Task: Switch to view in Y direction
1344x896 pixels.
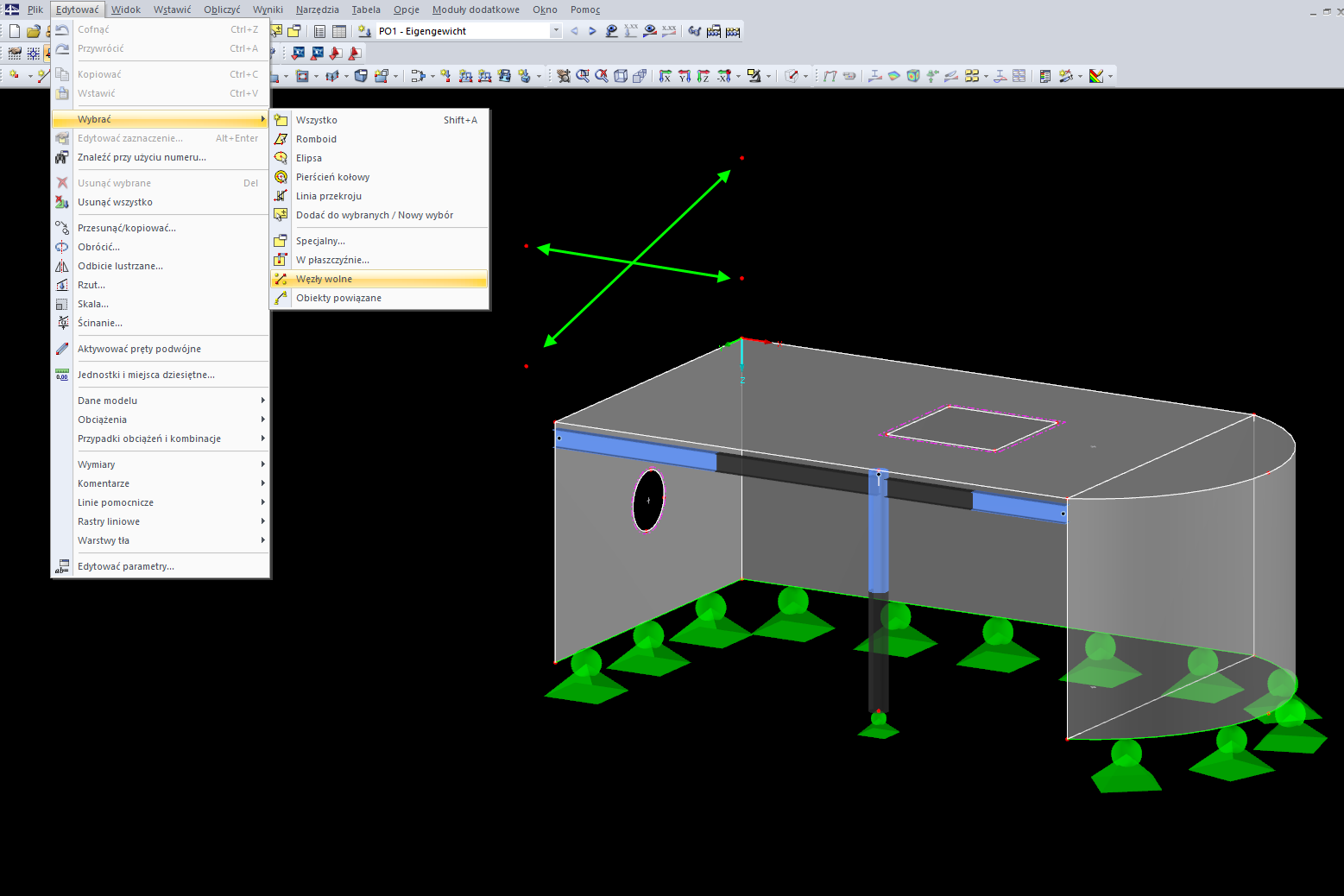Action: (x=685, y=76)
